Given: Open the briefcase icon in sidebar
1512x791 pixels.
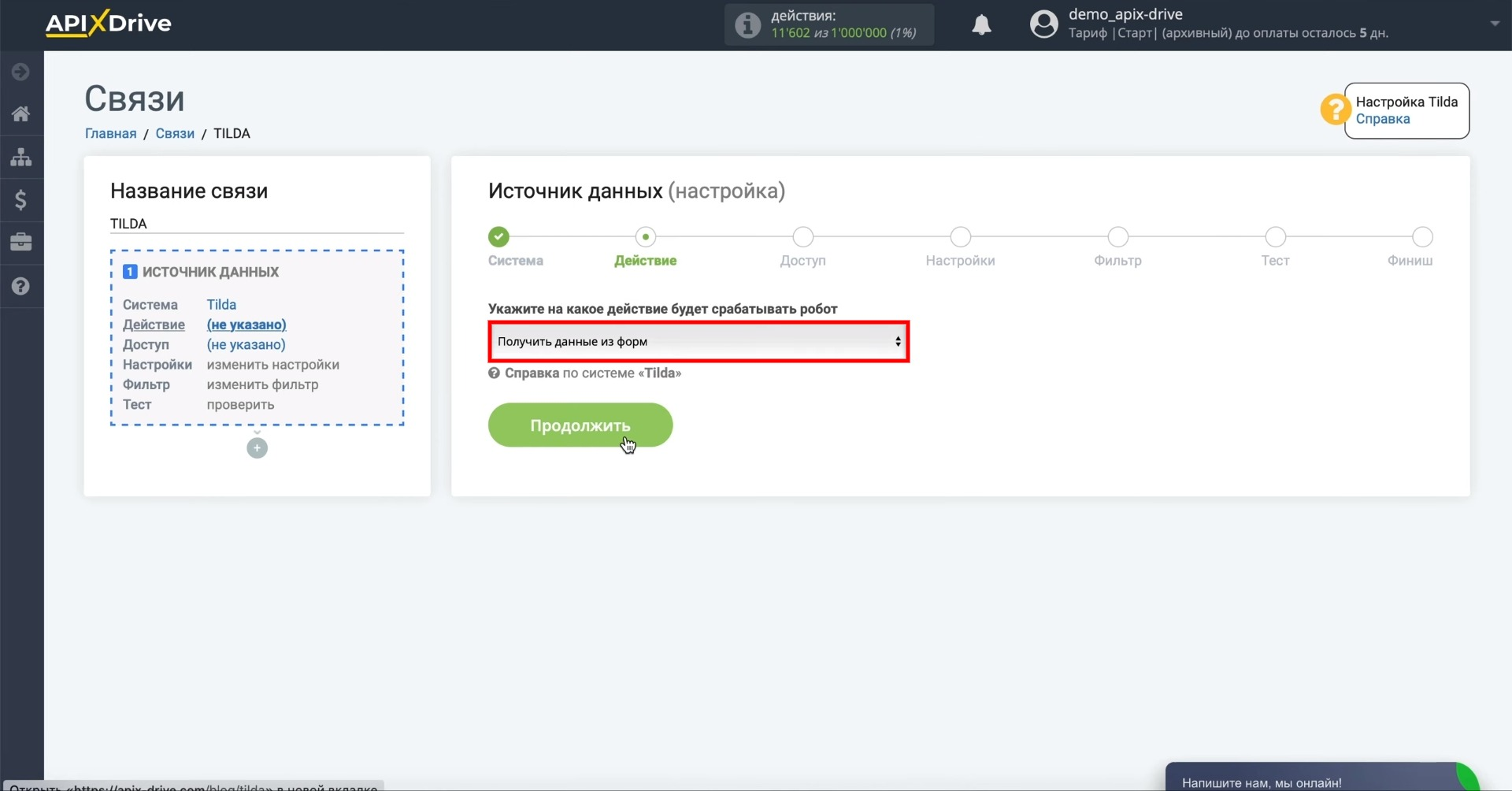Looking at the screenshot, I should pyautogui.click(x=21, y=242).
